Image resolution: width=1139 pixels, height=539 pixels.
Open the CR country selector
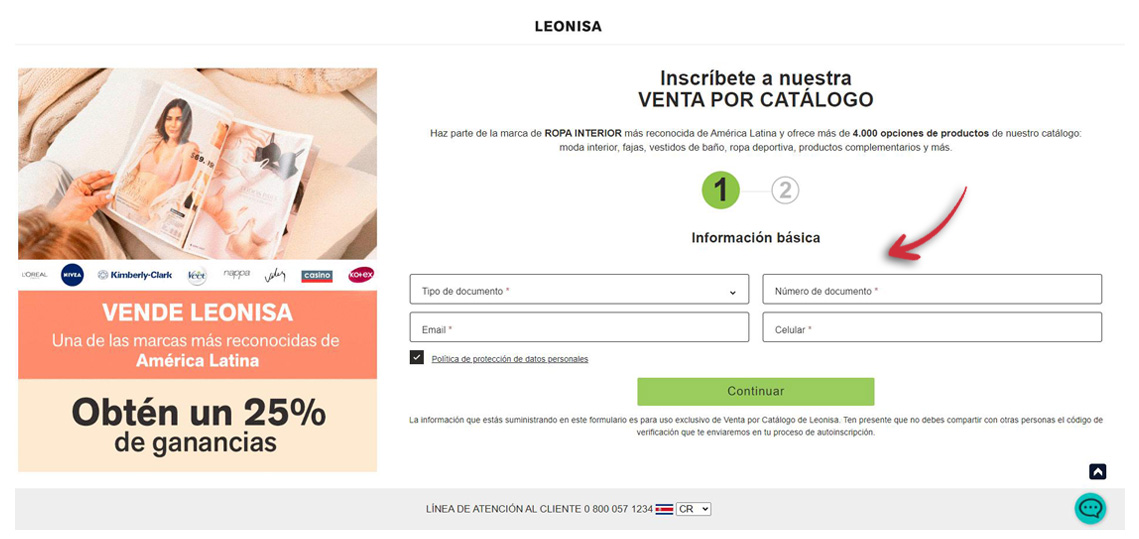693,509
